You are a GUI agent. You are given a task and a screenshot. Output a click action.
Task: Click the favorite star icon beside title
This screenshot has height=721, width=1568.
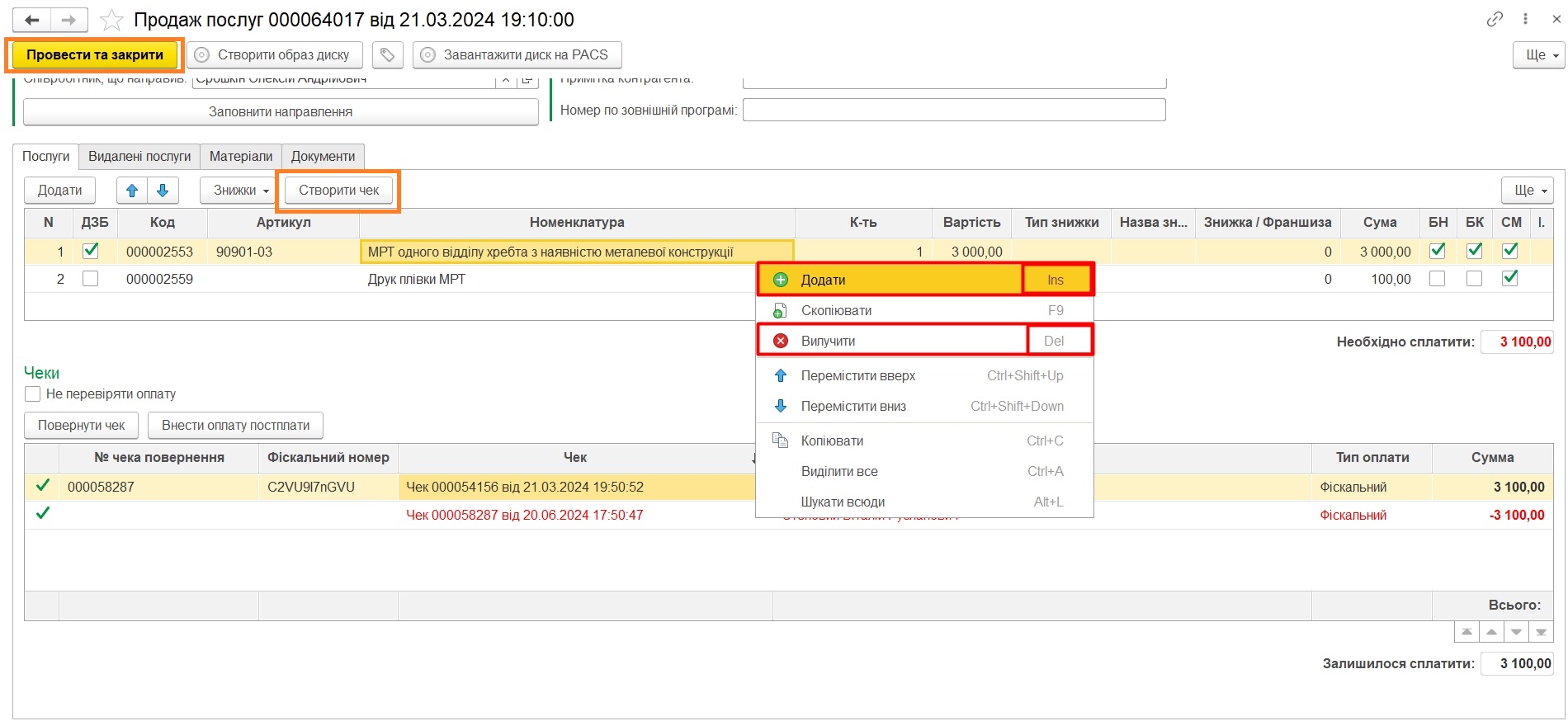(x=111, y=20)
